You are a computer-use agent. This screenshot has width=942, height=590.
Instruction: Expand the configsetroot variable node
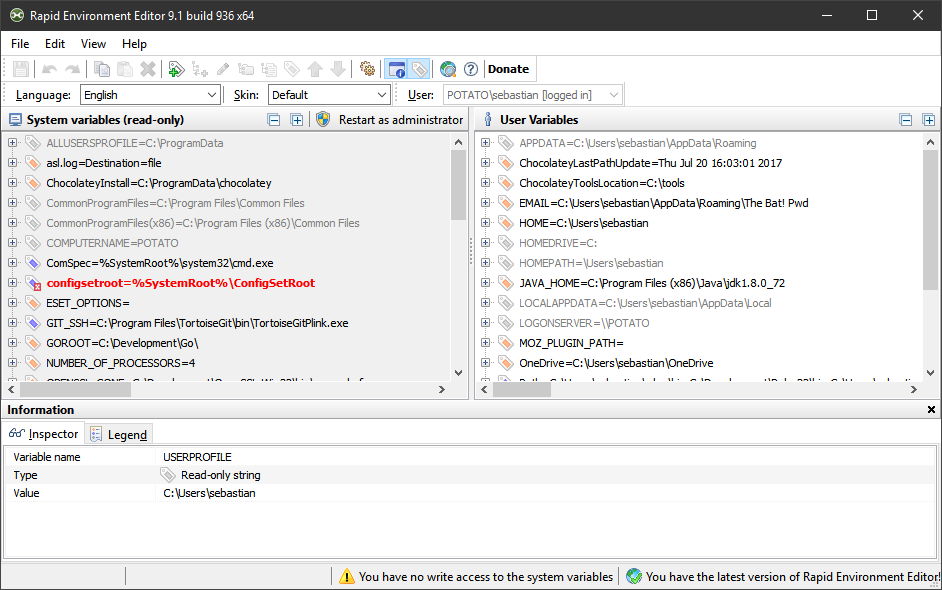(12, 283)
